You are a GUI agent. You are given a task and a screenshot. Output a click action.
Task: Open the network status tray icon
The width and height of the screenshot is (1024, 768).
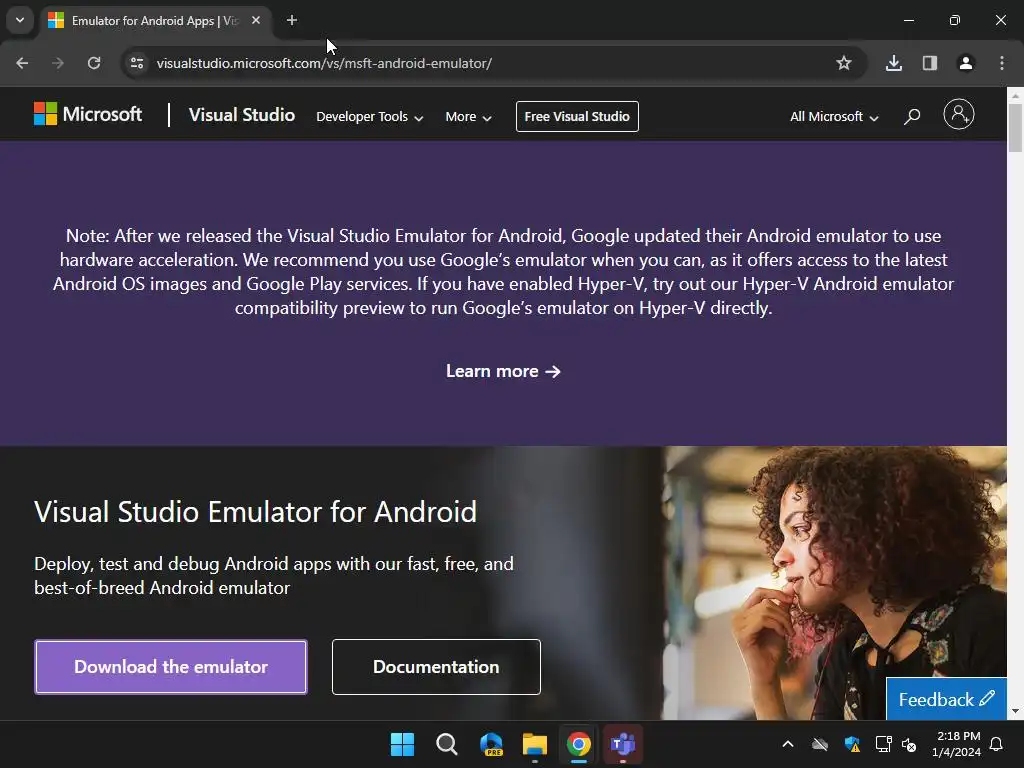pyautogui.click(x=884, y=744)
